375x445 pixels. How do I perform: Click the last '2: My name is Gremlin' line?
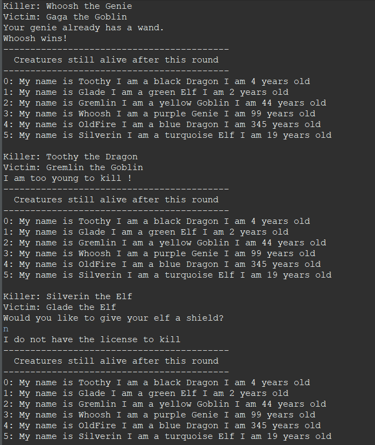pyautogui.click(x=165, y=404)
